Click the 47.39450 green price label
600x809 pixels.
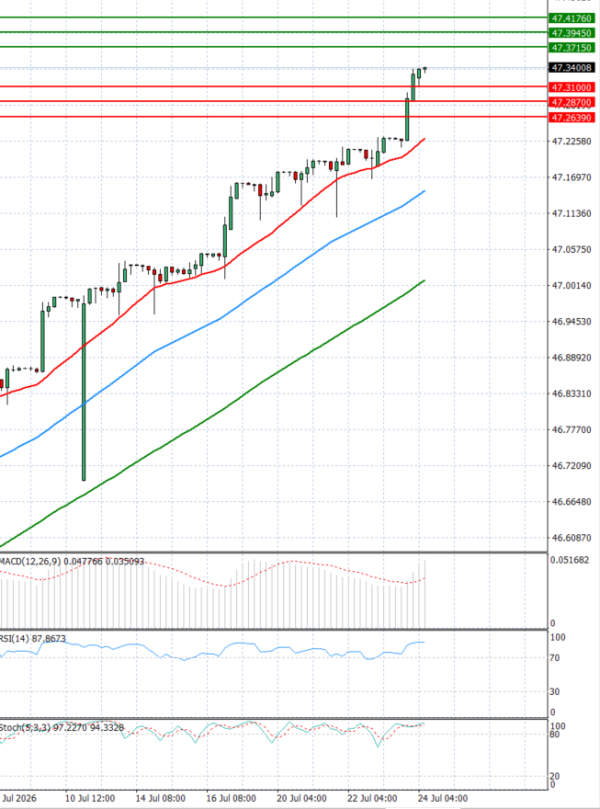coord(571,33)
